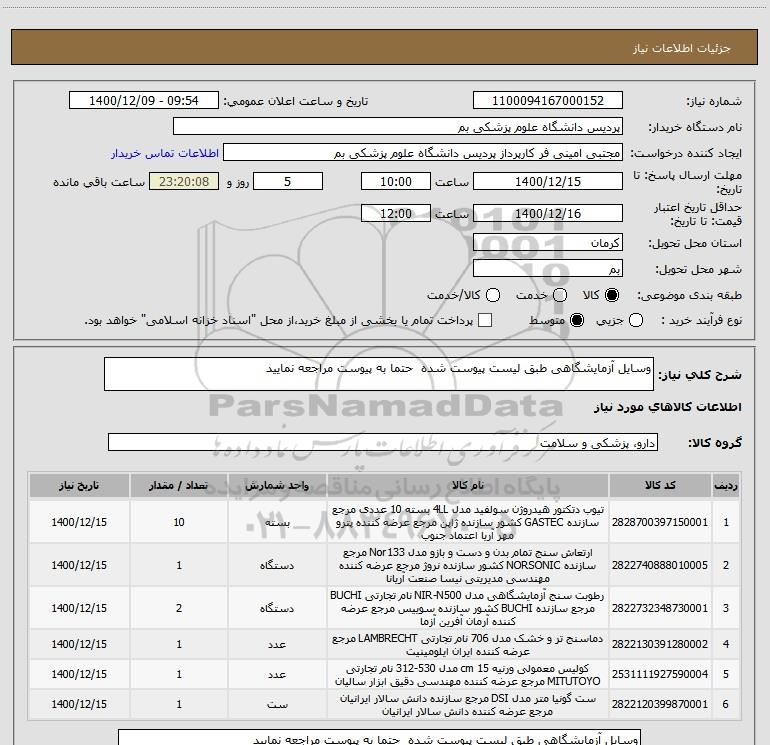This screenshot has width=770, height=745.
Task: Click quantity 10 in row 1
Action: [x=179, y=522]
